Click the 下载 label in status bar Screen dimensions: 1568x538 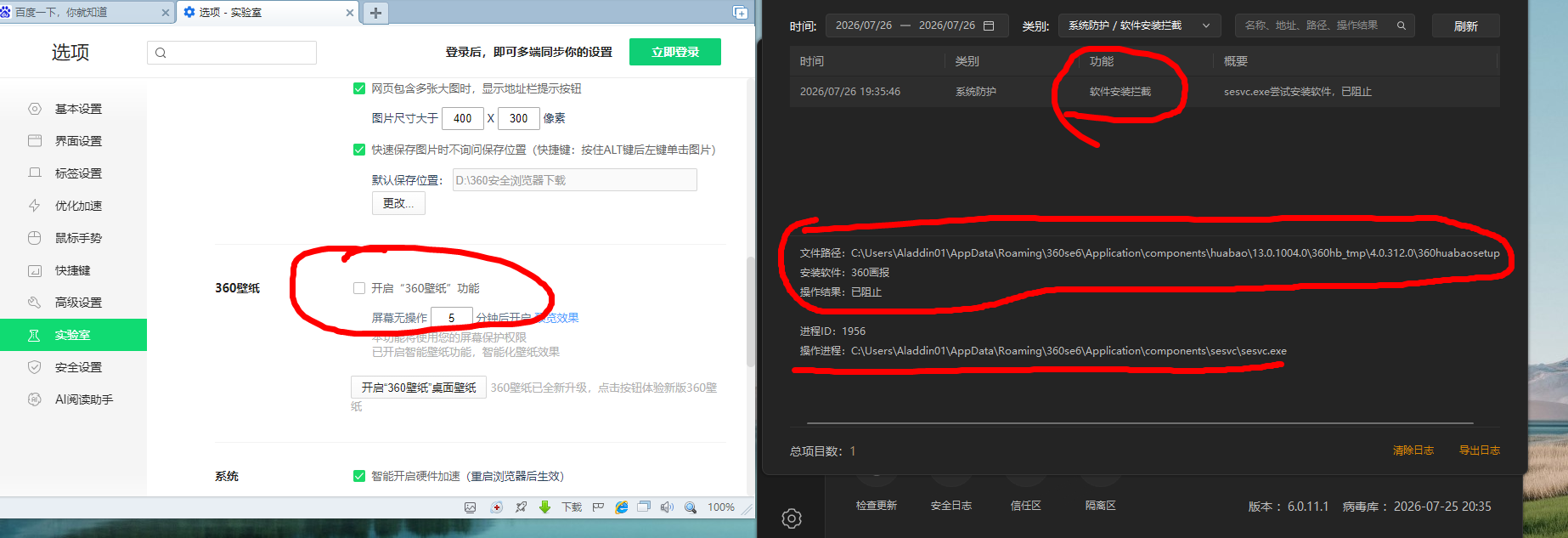tap(572, 507)
